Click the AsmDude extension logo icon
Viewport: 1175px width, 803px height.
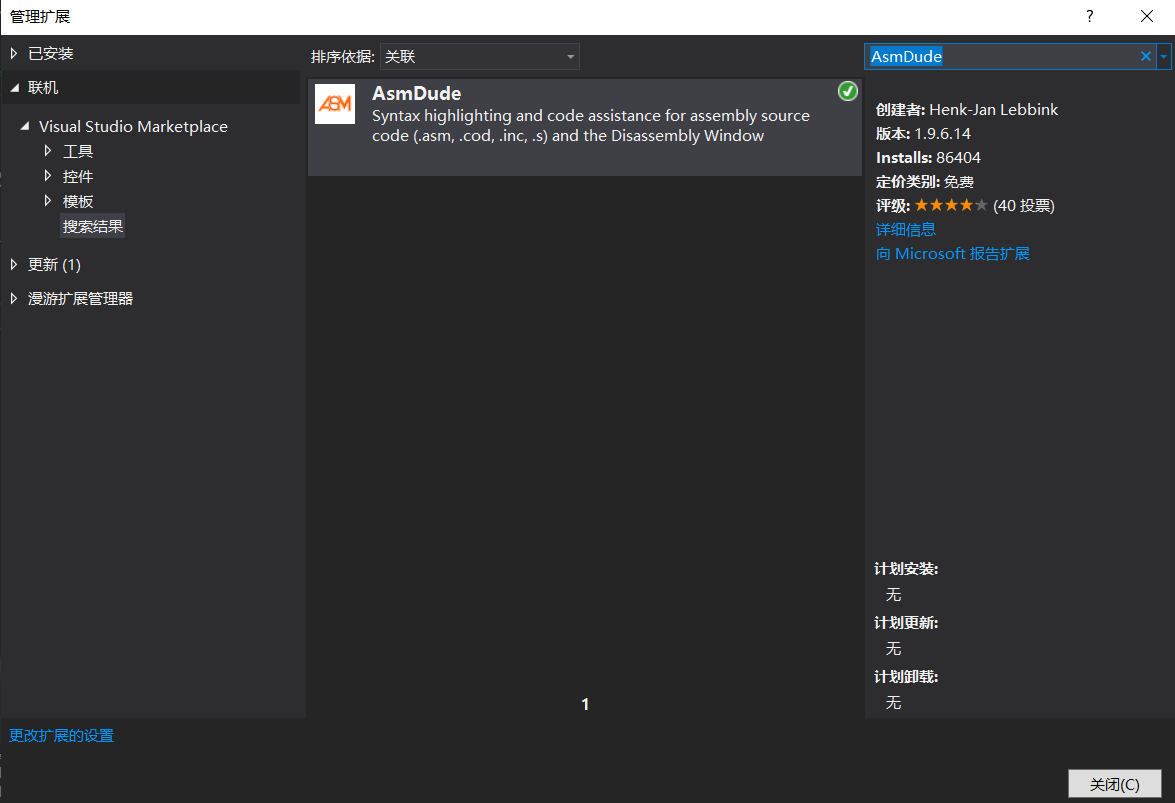[x=334, y=103]
